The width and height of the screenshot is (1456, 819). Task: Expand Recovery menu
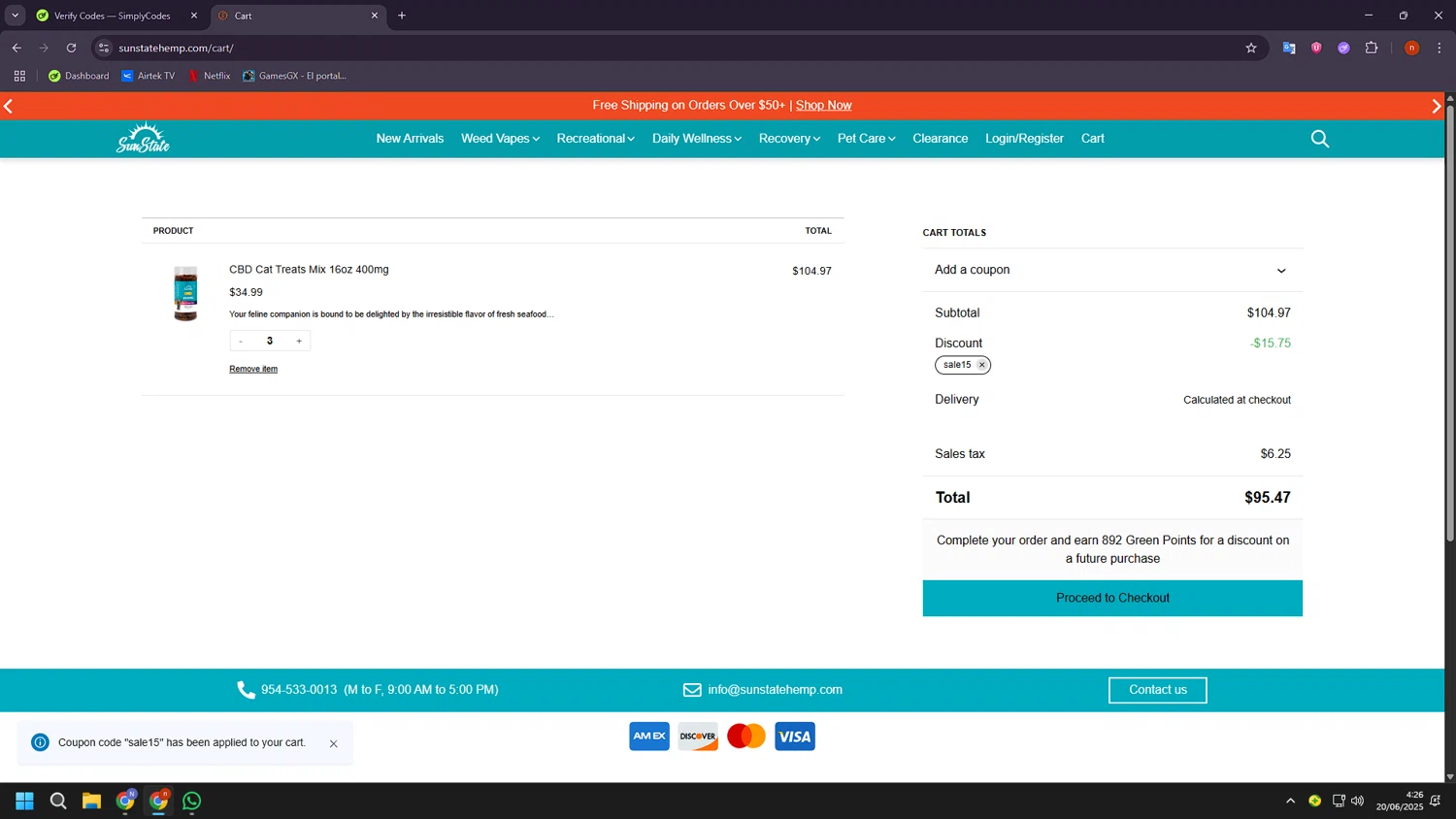[x=789, y=139]
